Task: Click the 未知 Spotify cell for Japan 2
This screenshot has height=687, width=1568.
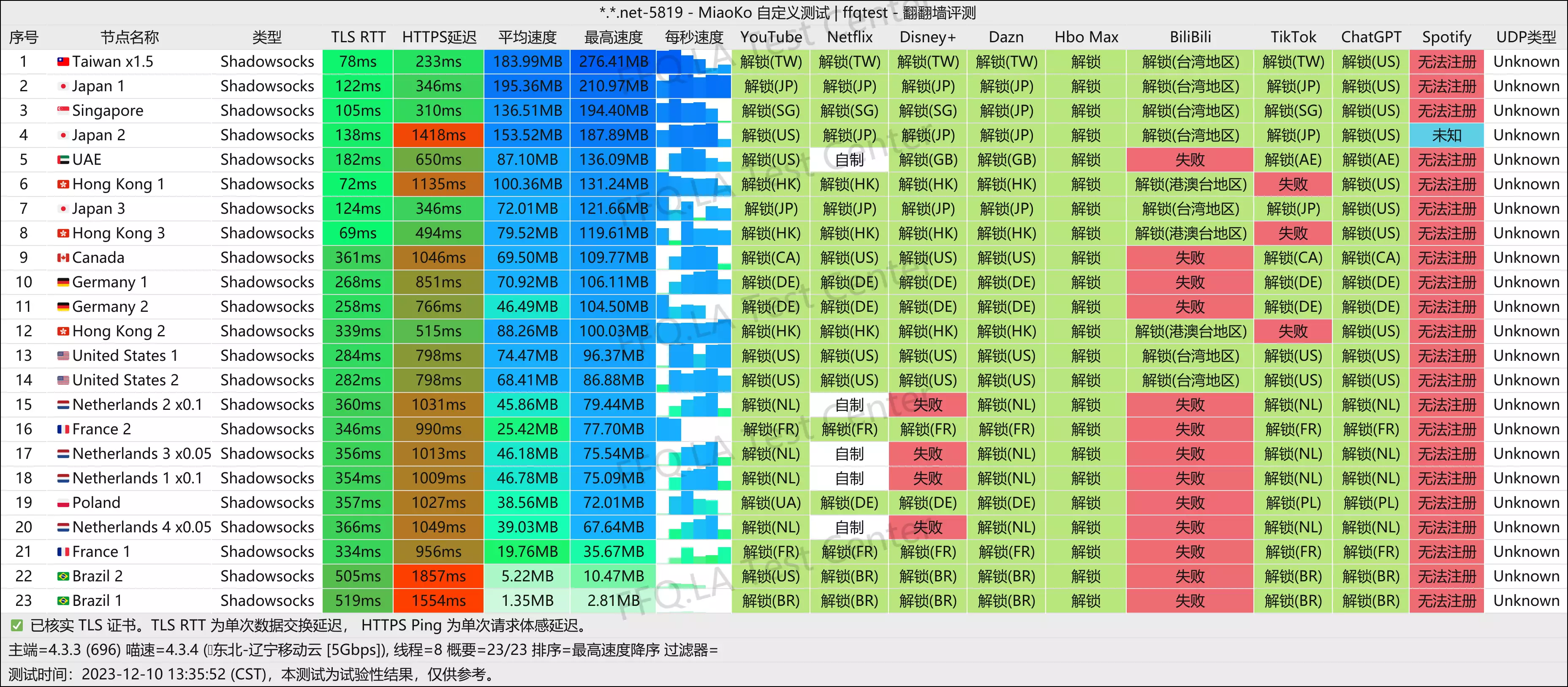Action: (1446, 135)
